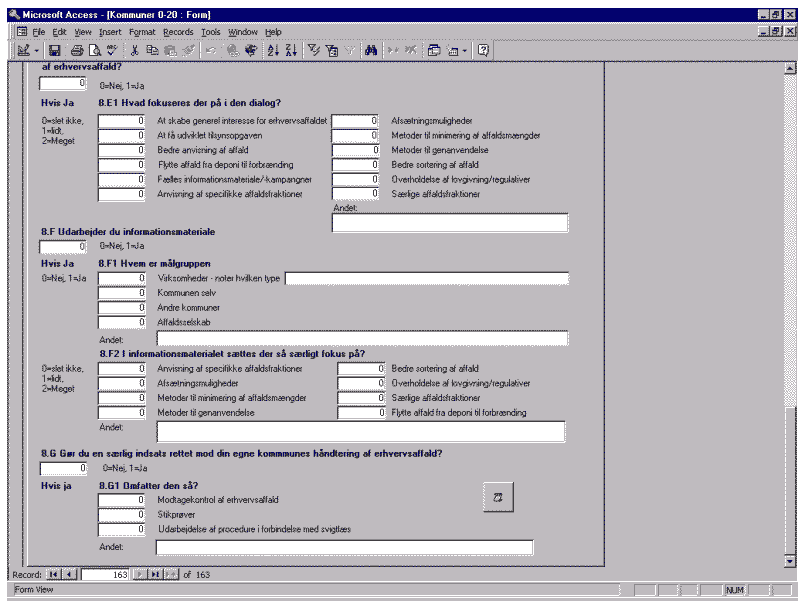Click the form control icon beside File

tap(22, 32)
